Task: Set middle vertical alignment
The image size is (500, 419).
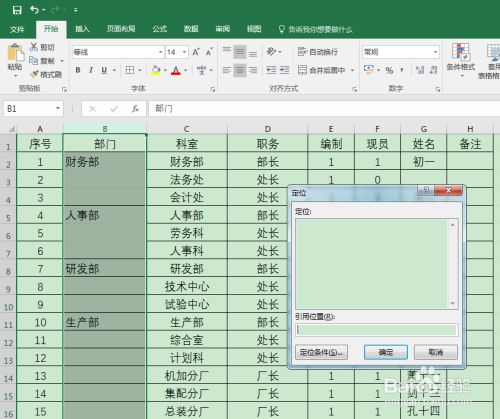Action: [x=240, y=52]
